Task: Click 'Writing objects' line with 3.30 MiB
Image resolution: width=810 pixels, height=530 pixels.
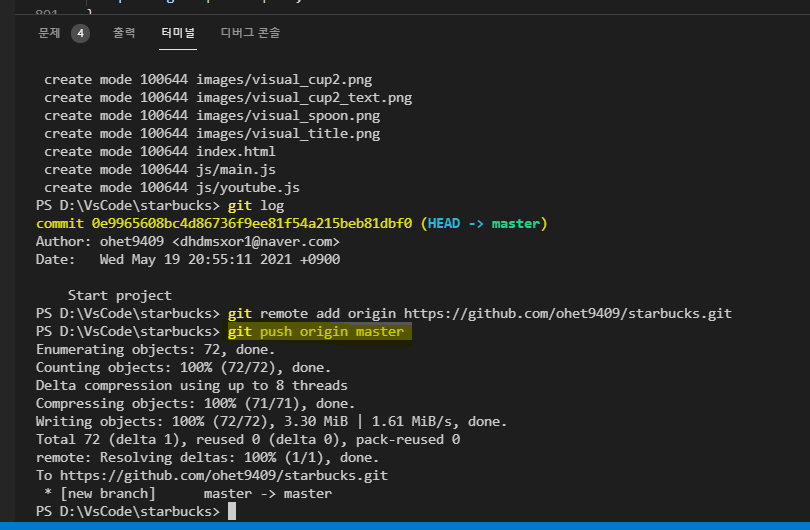Action: 271,422
